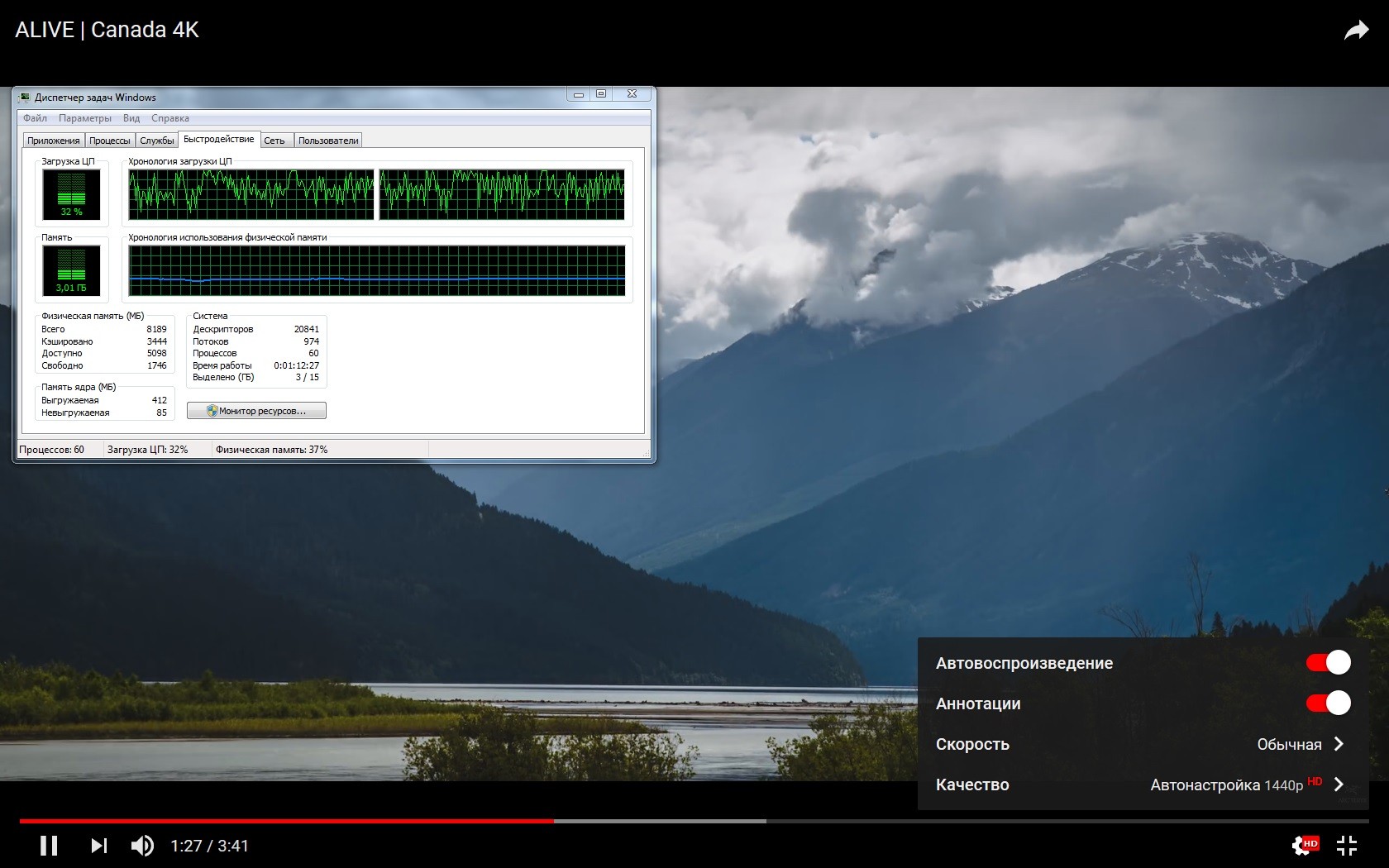Exit full screen mode
This screenshot has width=1389, height=868.
click(x=1347, y=846)
